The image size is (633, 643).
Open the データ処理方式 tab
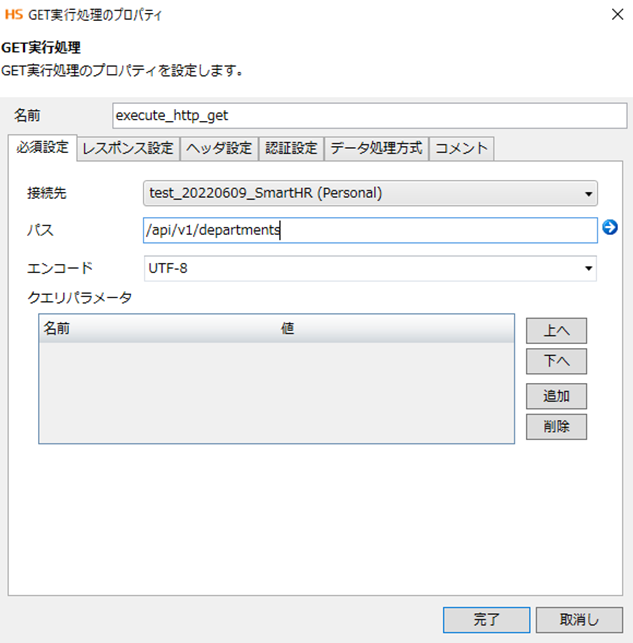pos(377,148)
